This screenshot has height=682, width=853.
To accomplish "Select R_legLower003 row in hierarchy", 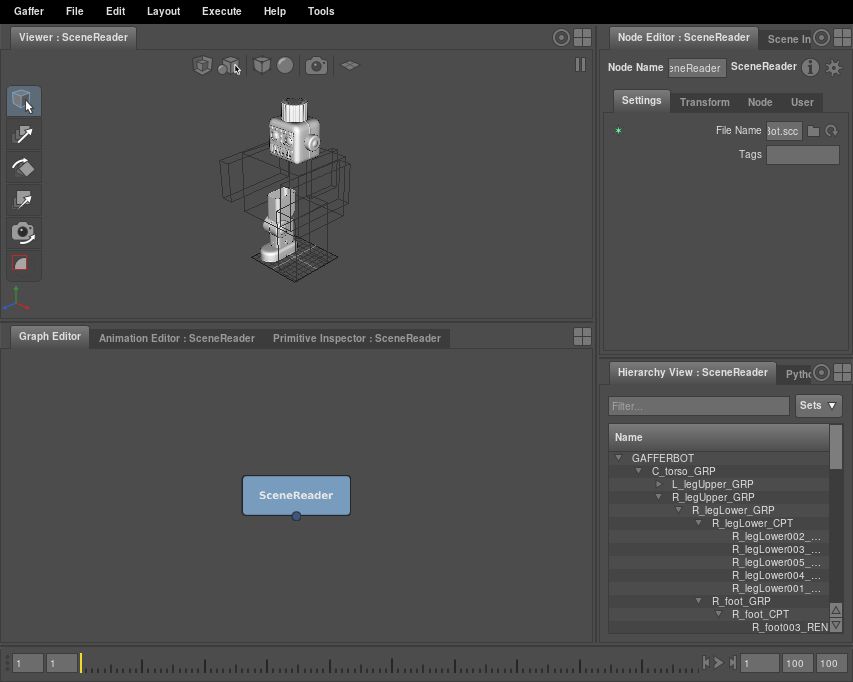I will tap(719, 549).
